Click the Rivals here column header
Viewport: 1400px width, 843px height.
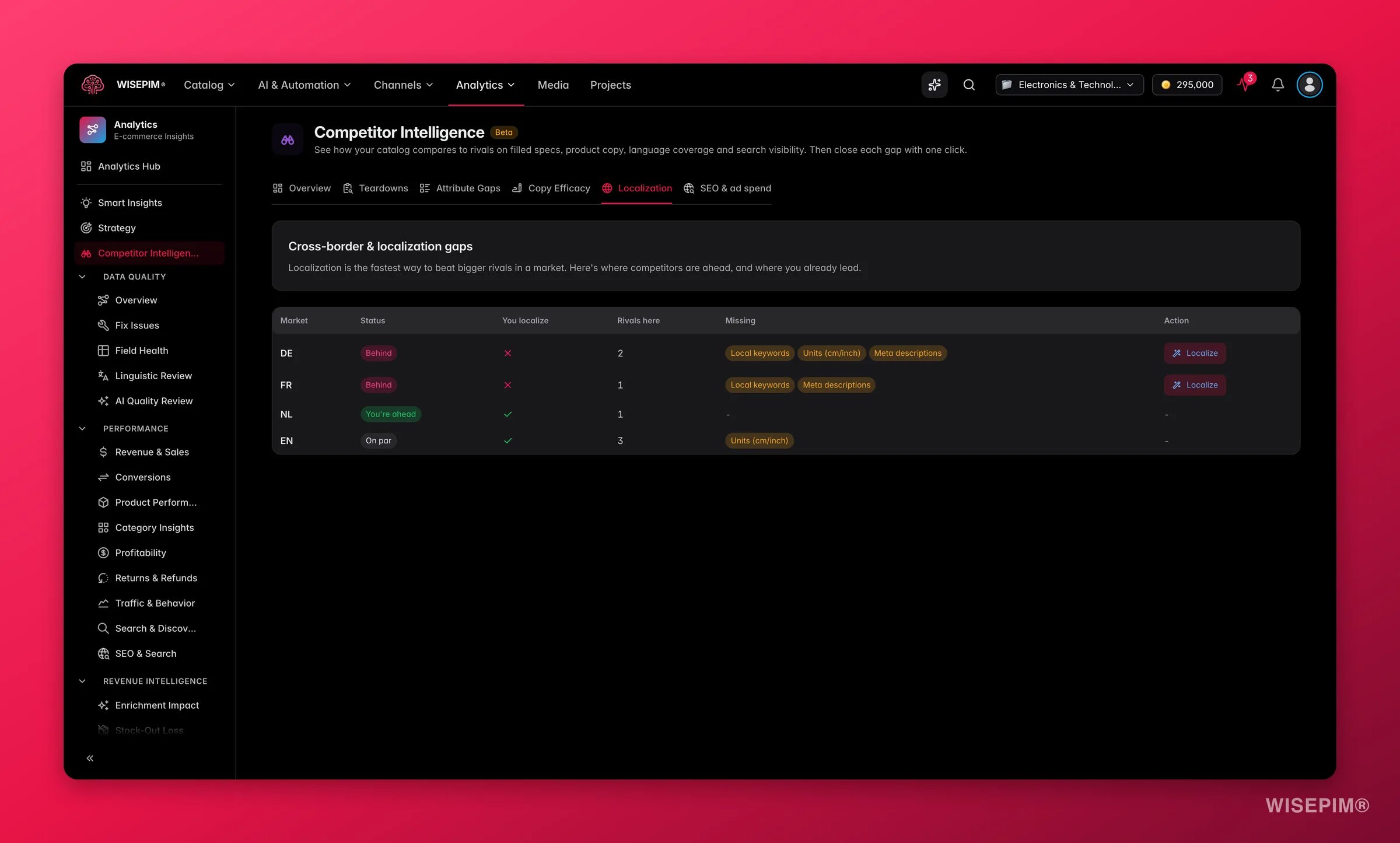(638, 320)
